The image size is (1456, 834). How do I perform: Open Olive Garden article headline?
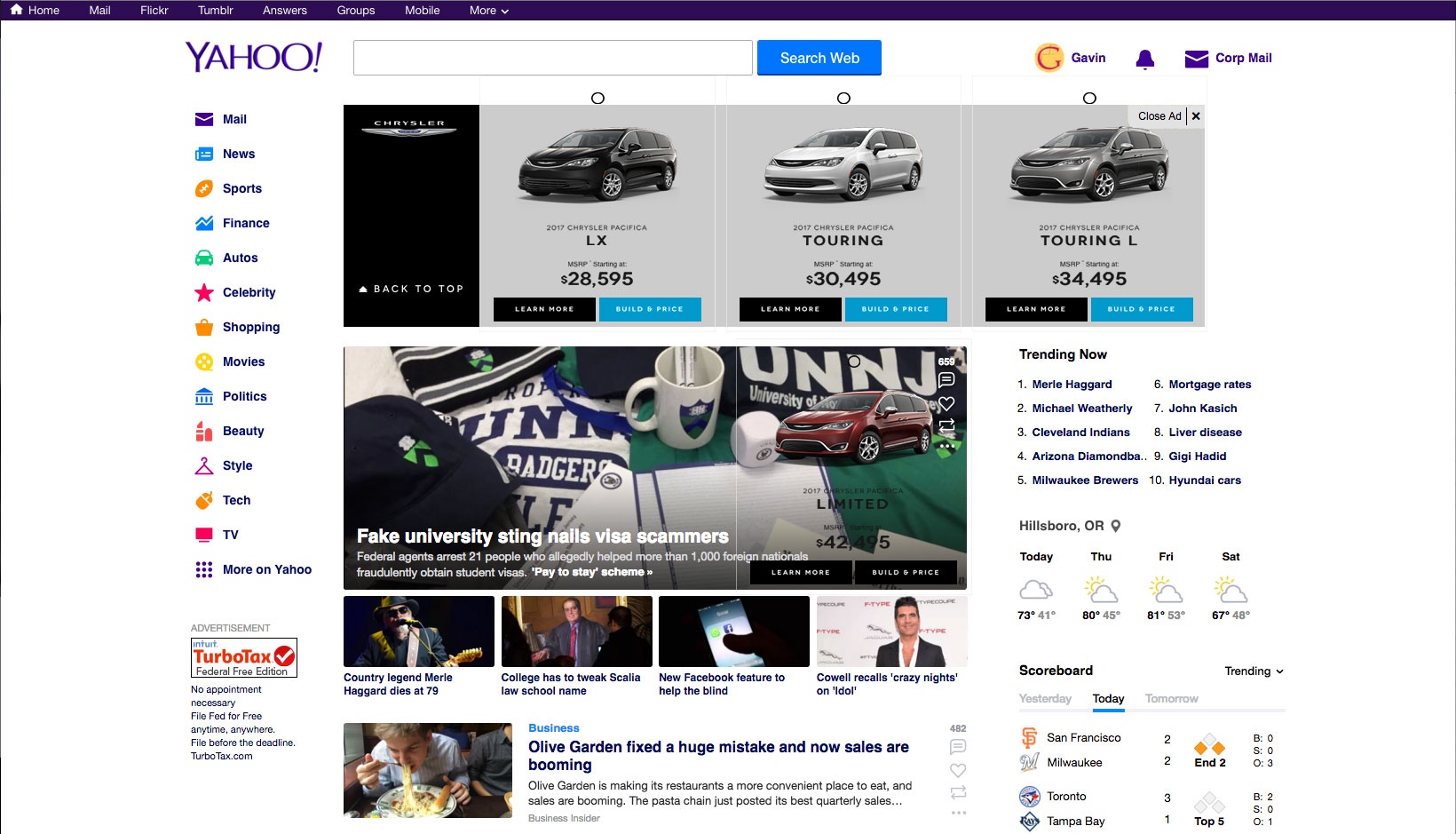tap(718, 756)
